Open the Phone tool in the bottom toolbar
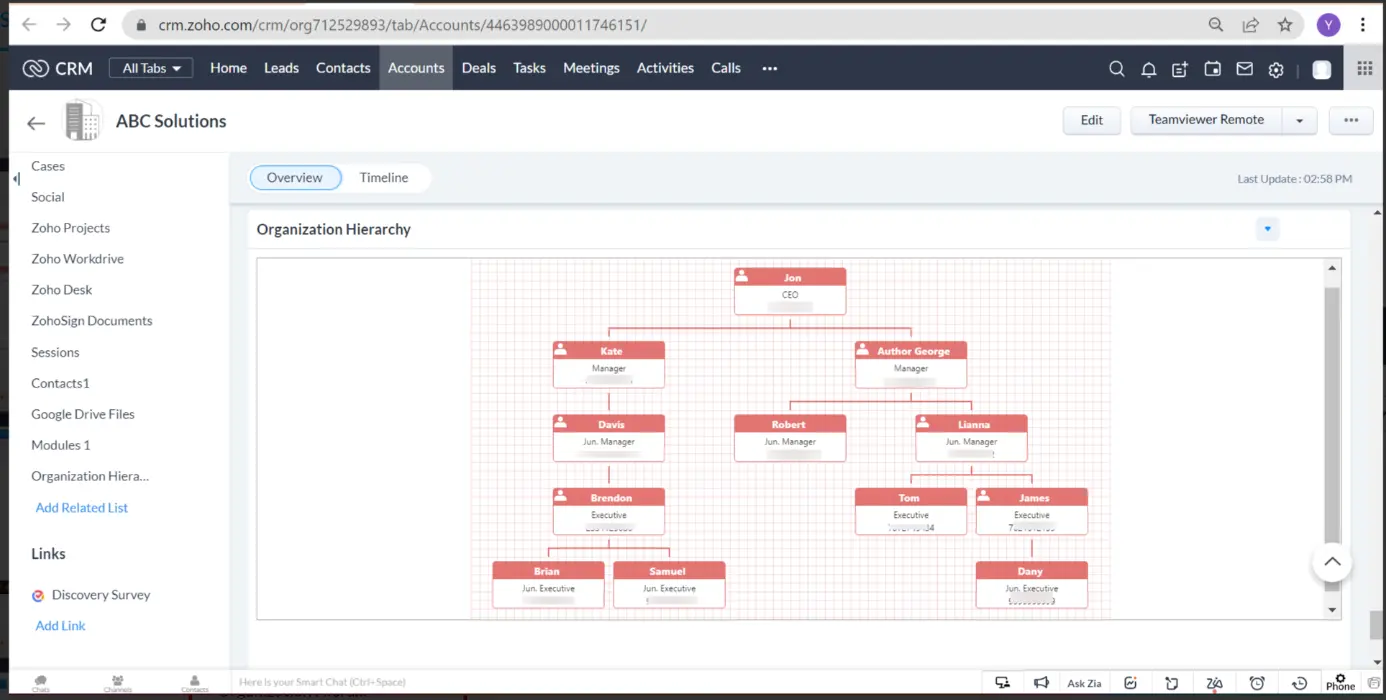The width and height of the screenshot is (1386, 700). tap(1339, 682)
